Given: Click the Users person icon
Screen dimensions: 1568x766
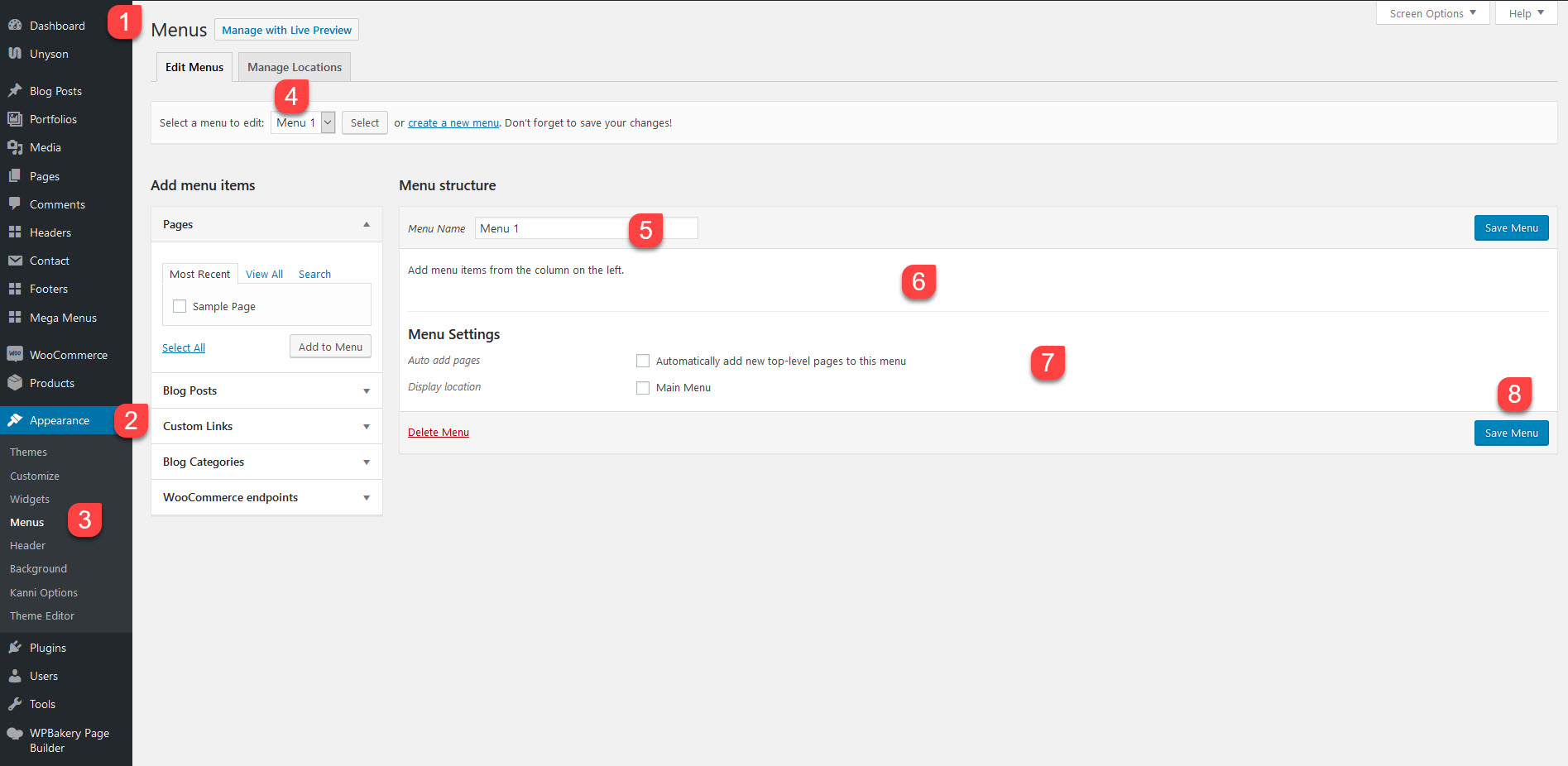Looking at the screenshot, I should click(15, 676).
